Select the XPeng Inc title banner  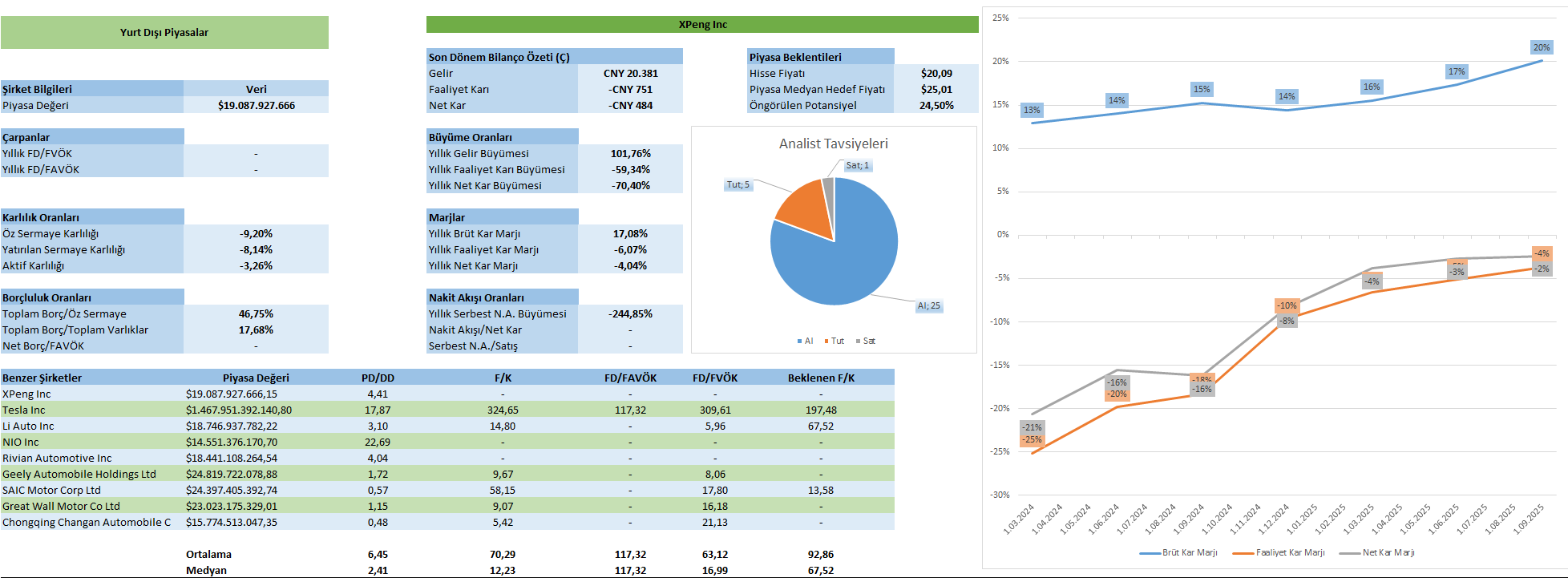(x=702, y=25)
